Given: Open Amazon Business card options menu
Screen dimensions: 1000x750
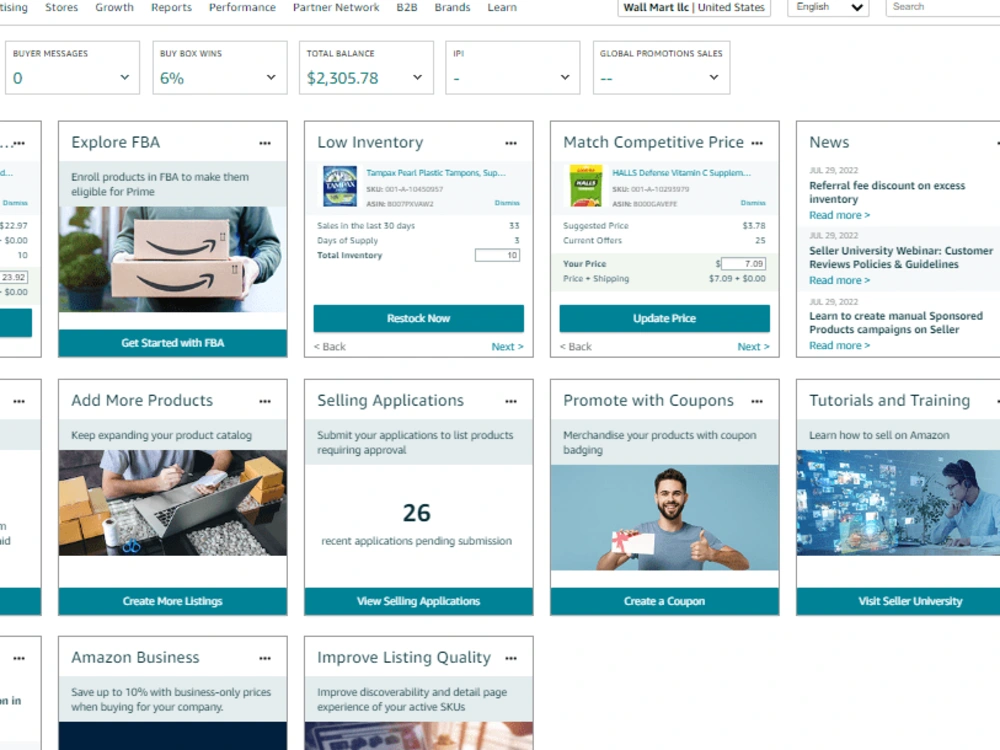Looking at the screenshot, I should pyautogui.click(x=265, y=658).
